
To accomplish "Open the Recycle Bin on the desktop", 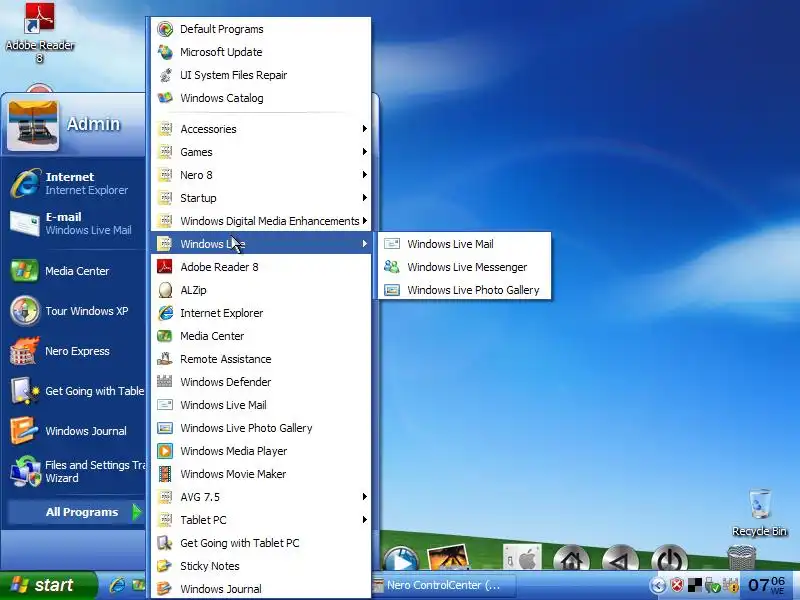I will tap(759, 512).
